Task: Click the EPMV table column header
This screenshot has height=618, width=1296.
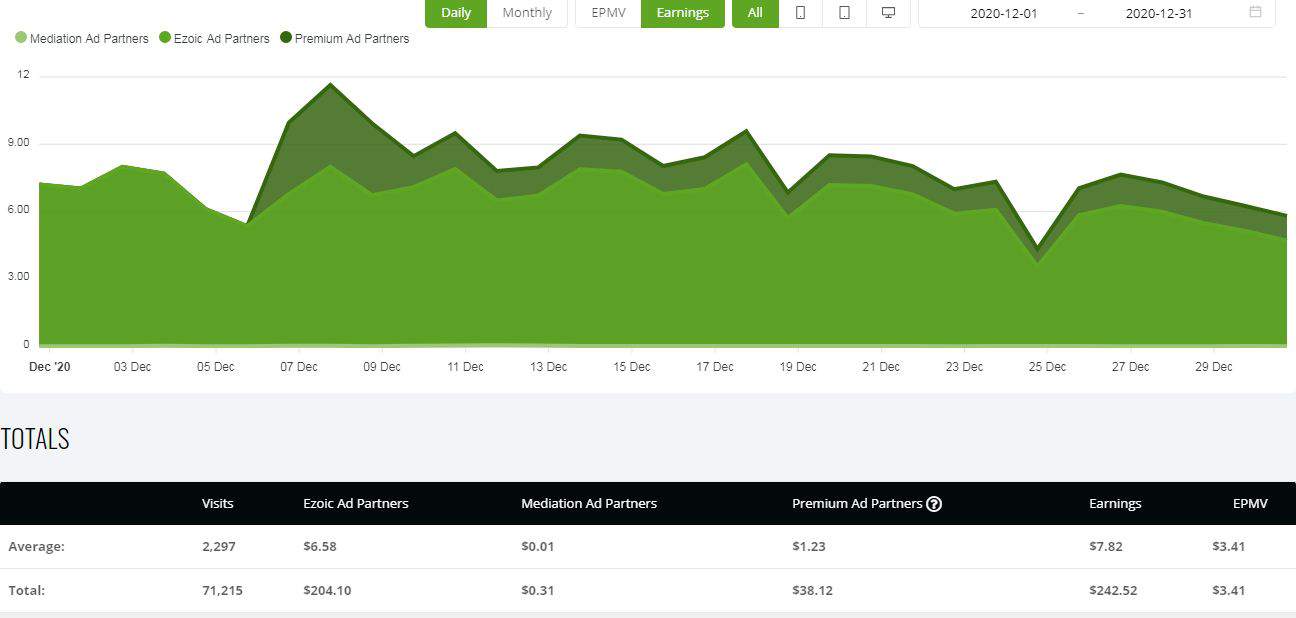Action: (x=1250, y=504)
